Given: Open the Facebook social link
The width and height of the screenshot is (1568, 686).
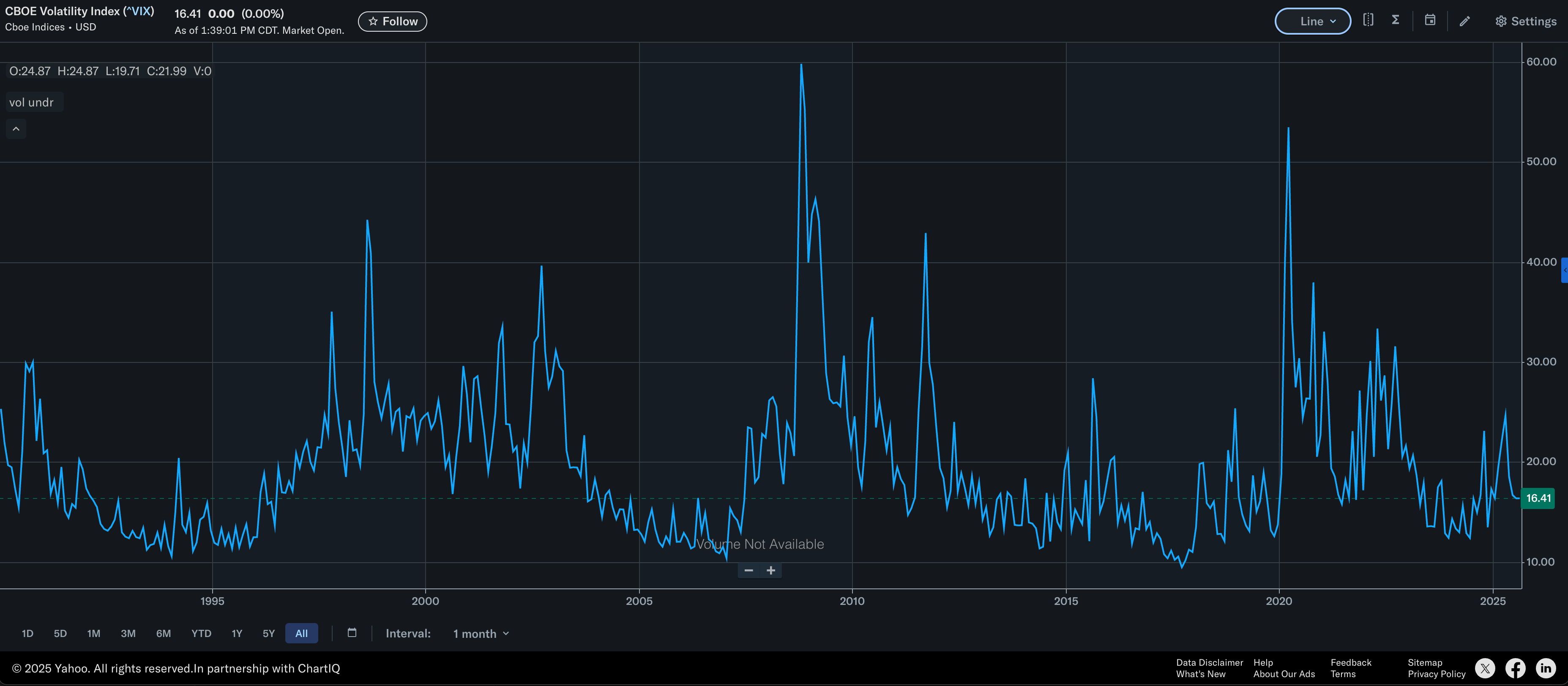Looking at the screenshot, I should point(1515,668).
